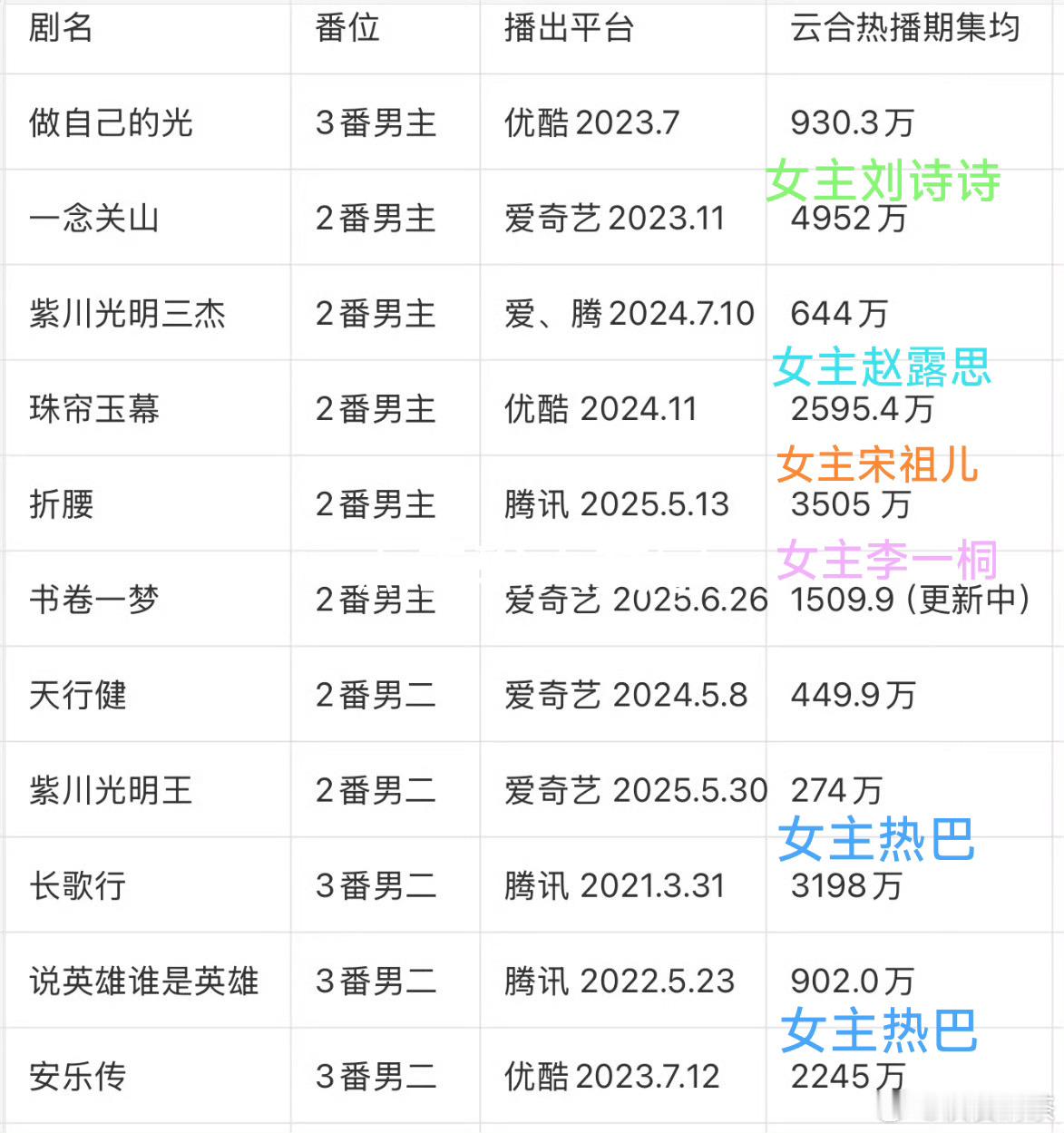The height and width of the screenshot is (1133, 1064).
Task: Click the 1509.9 (更新中) value
Action: point(911,600)
